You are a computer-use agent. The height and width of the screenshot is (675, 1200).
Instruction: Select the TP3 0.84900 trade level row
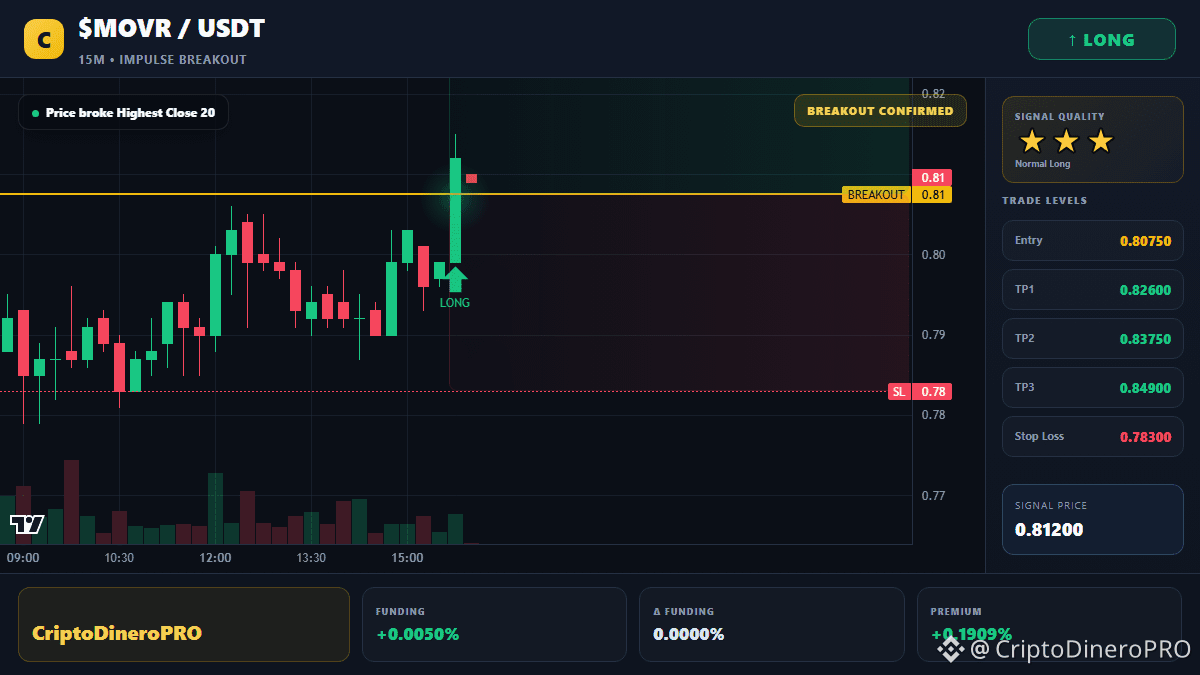pos(1093,387)
